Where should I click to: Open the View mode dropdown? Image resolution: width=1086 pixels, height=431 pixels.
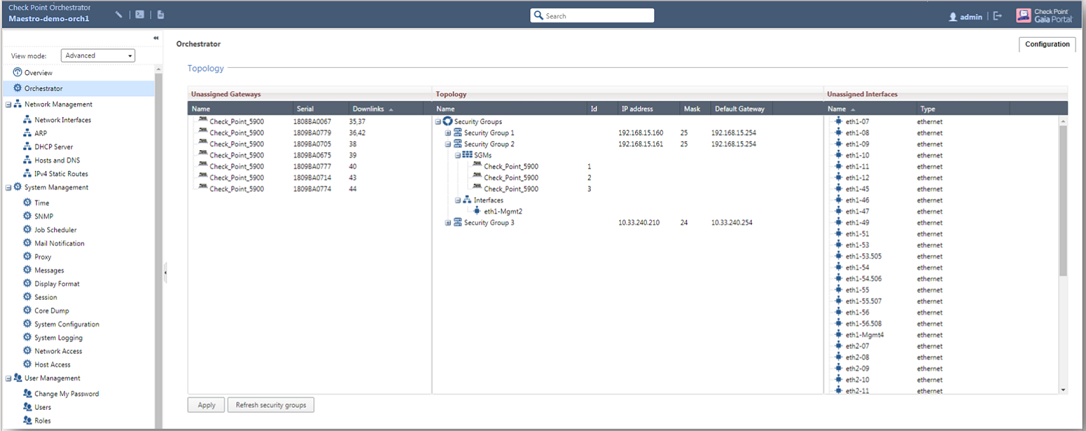[98, 56]
